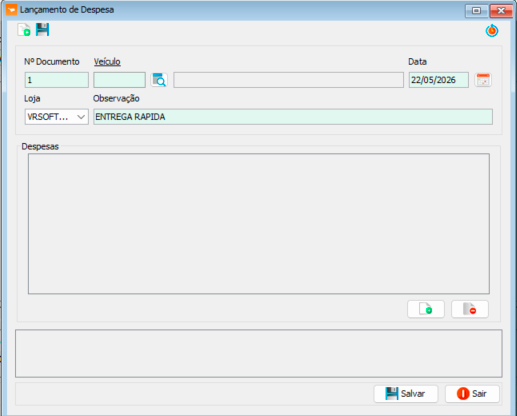Focus the Nº Documento input field
Screen dimensions: 517x416
click(x=57, y=80)
